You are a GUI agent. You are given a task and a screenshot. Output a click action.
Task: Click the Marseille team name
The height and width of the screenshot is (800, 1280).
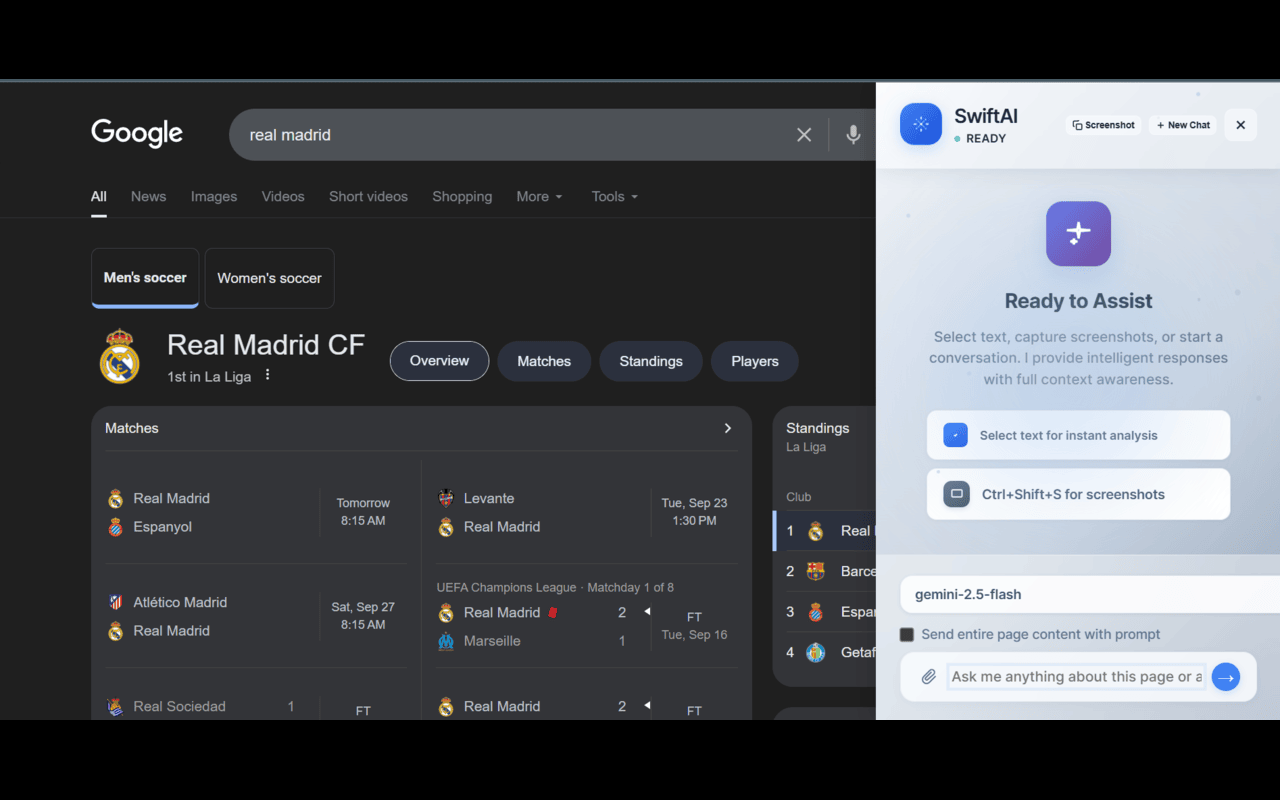(x=492, y=641)
